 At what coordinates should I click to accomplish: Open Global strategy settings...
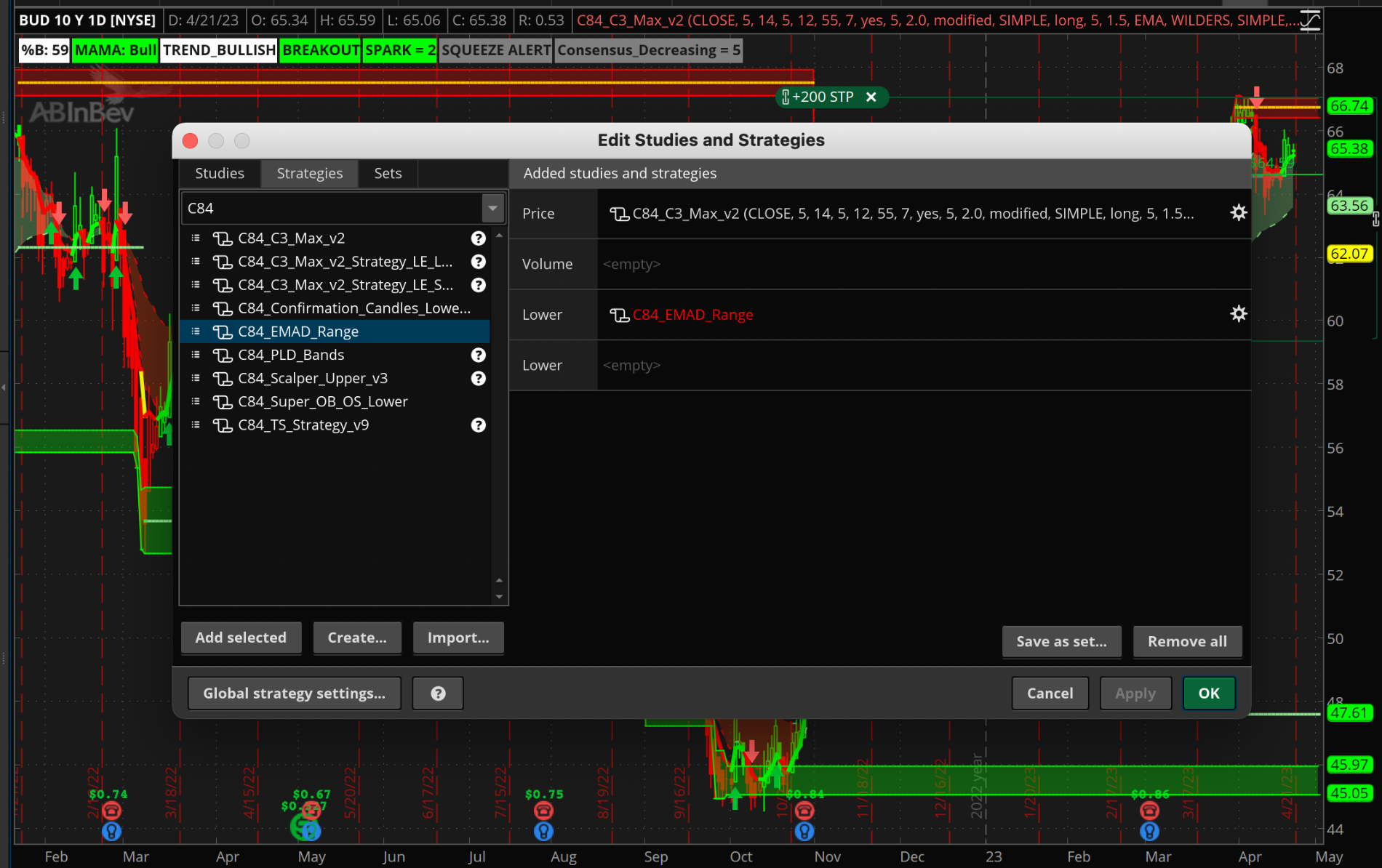[x=294, y=694]
